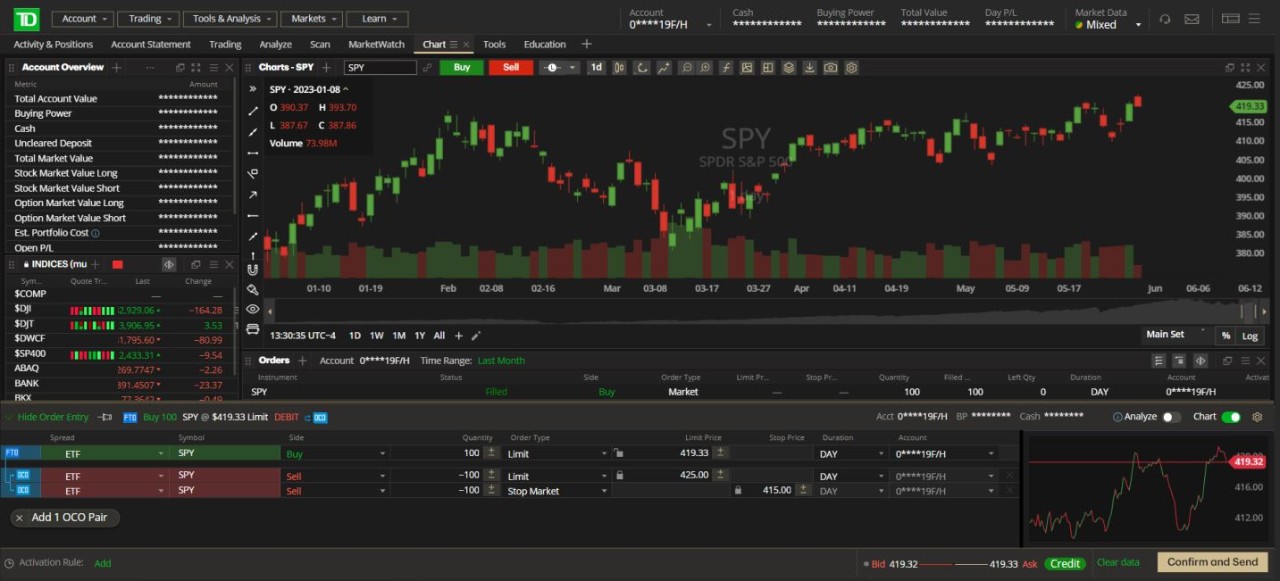The image size is (1280, 581).
Task: Toggle the Analyze switch
Action: (x=1171, y=417)
